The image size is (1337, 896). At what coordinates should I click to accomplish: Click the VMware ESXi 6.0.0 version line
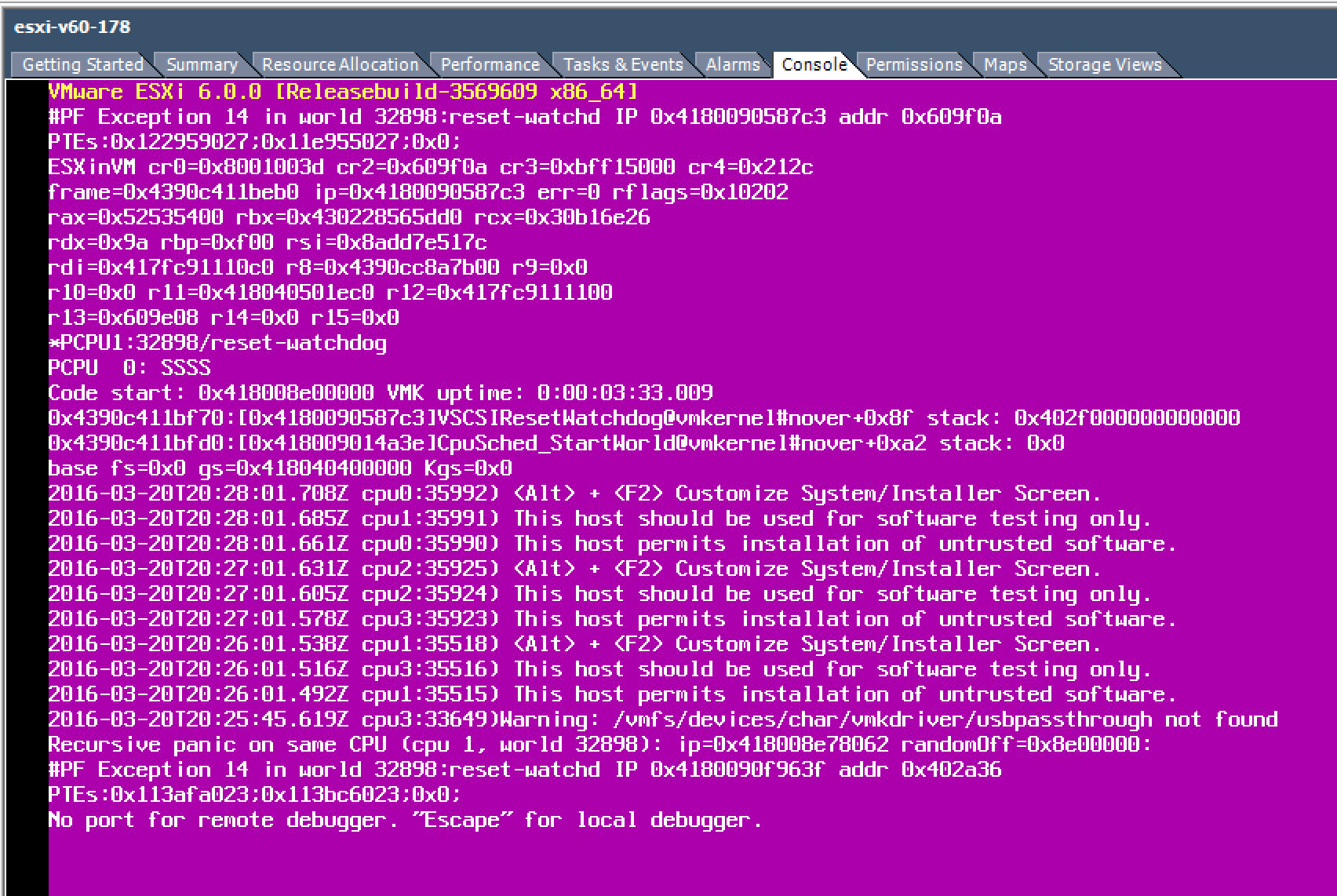click(x=341, y=91)
